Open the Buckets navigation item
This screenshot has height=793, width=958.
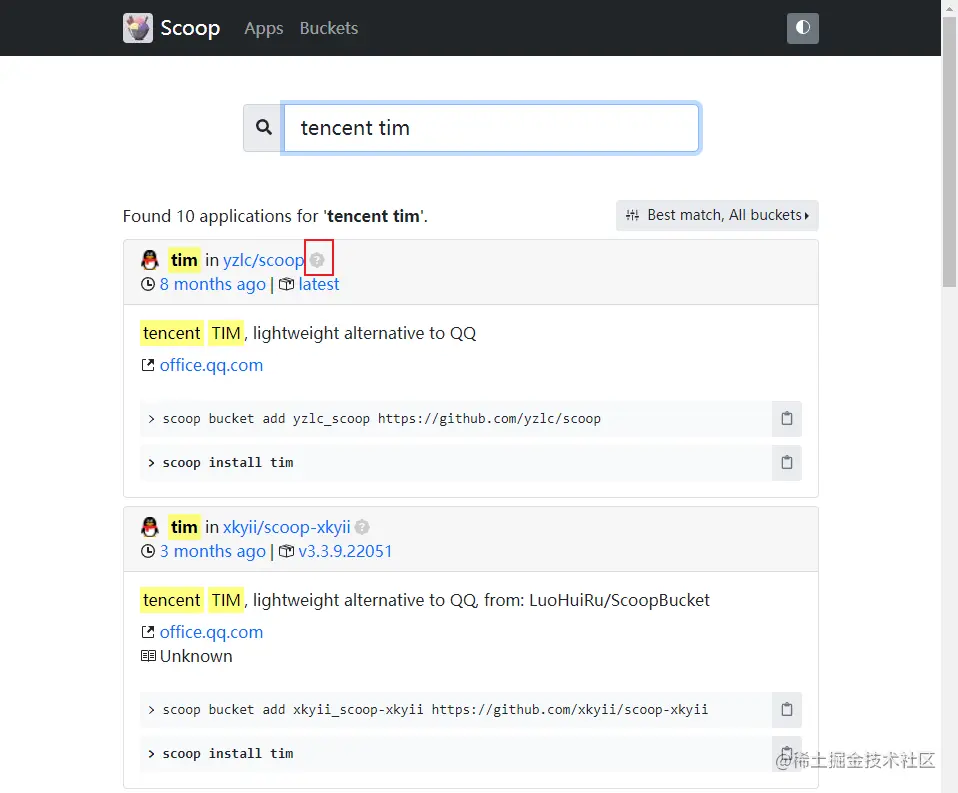[329, 28]
